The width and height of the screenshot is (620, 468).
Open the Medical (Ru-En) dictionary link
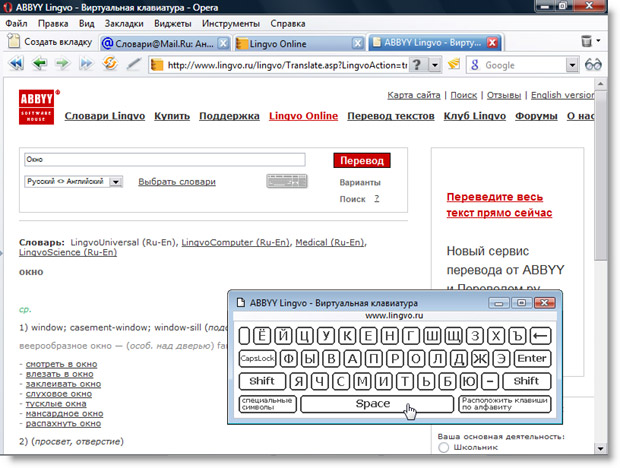(x=329, y=242)
